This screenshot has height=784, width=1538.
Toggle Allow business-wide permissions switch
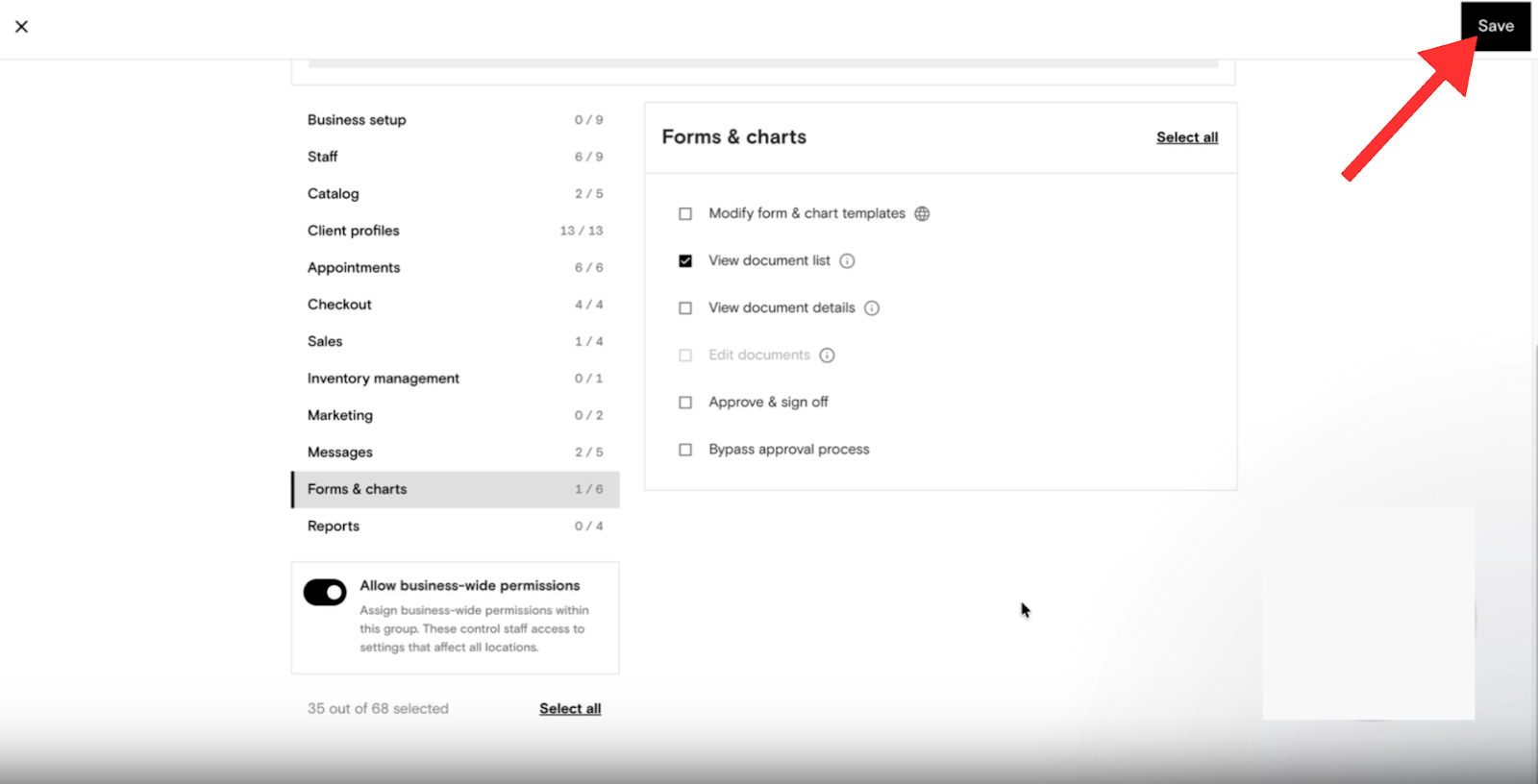[325, 592]
